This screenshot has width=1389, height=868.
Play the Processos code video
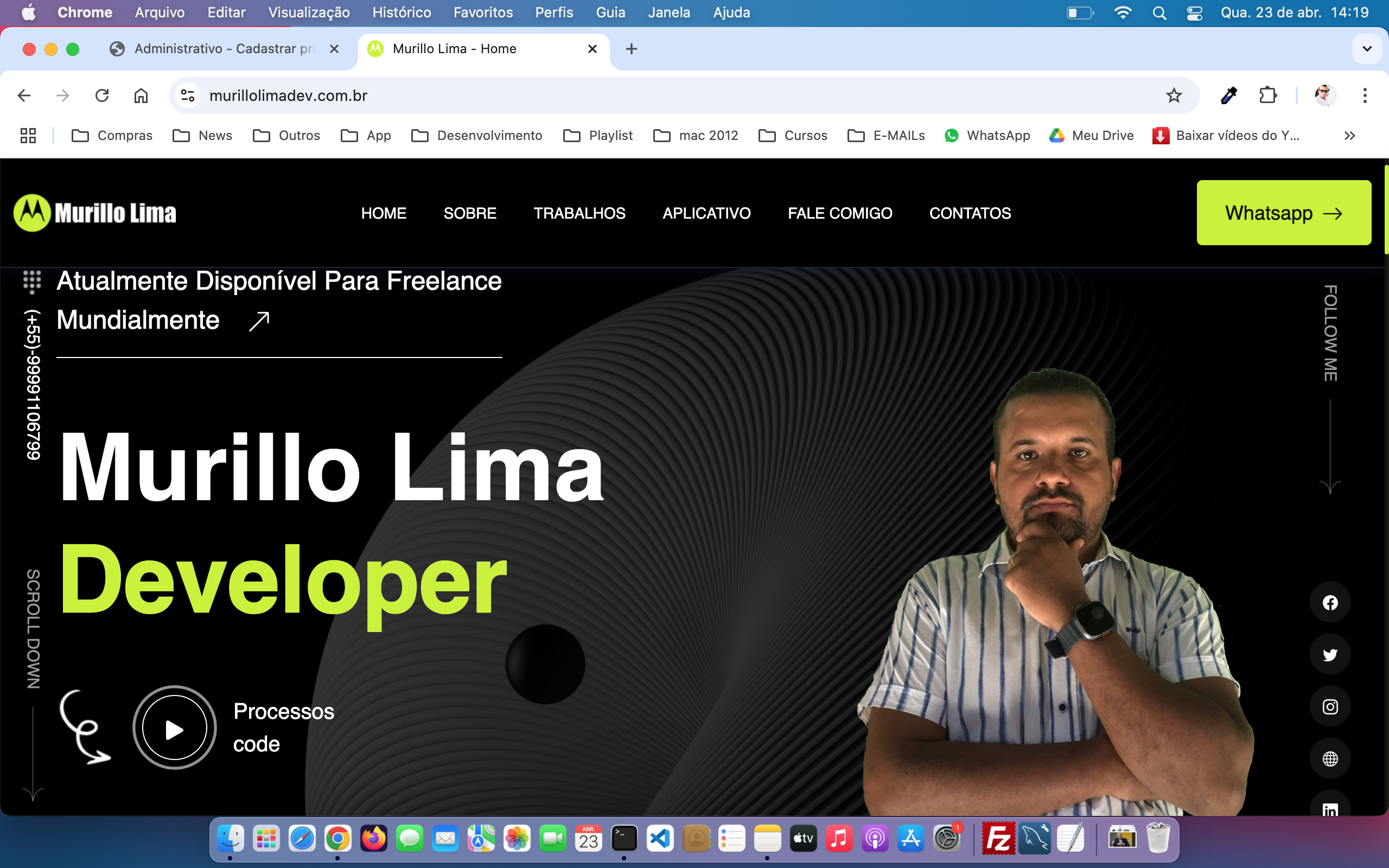coord(174,729)
